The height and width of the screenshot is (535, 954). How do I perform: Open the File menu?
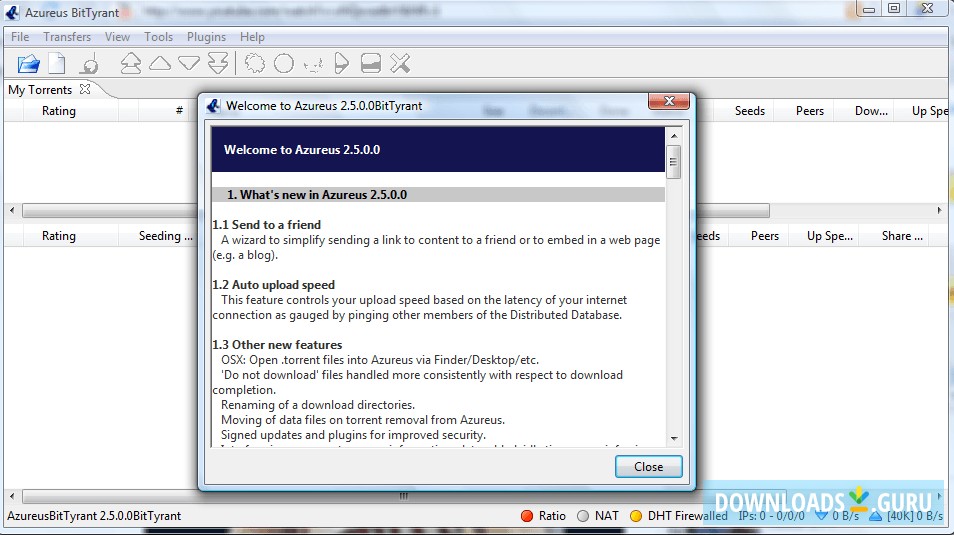point(20,37)
